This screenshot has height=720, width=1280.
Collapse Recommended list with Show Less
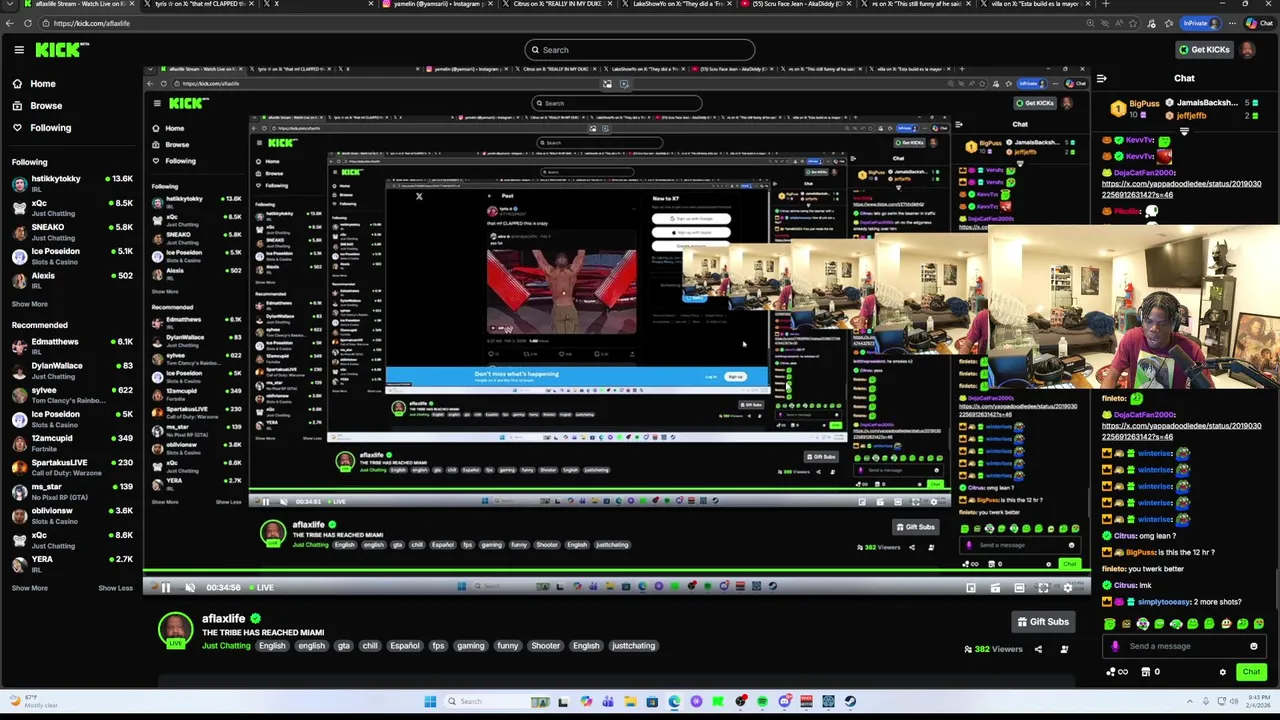tap(115, 588)
